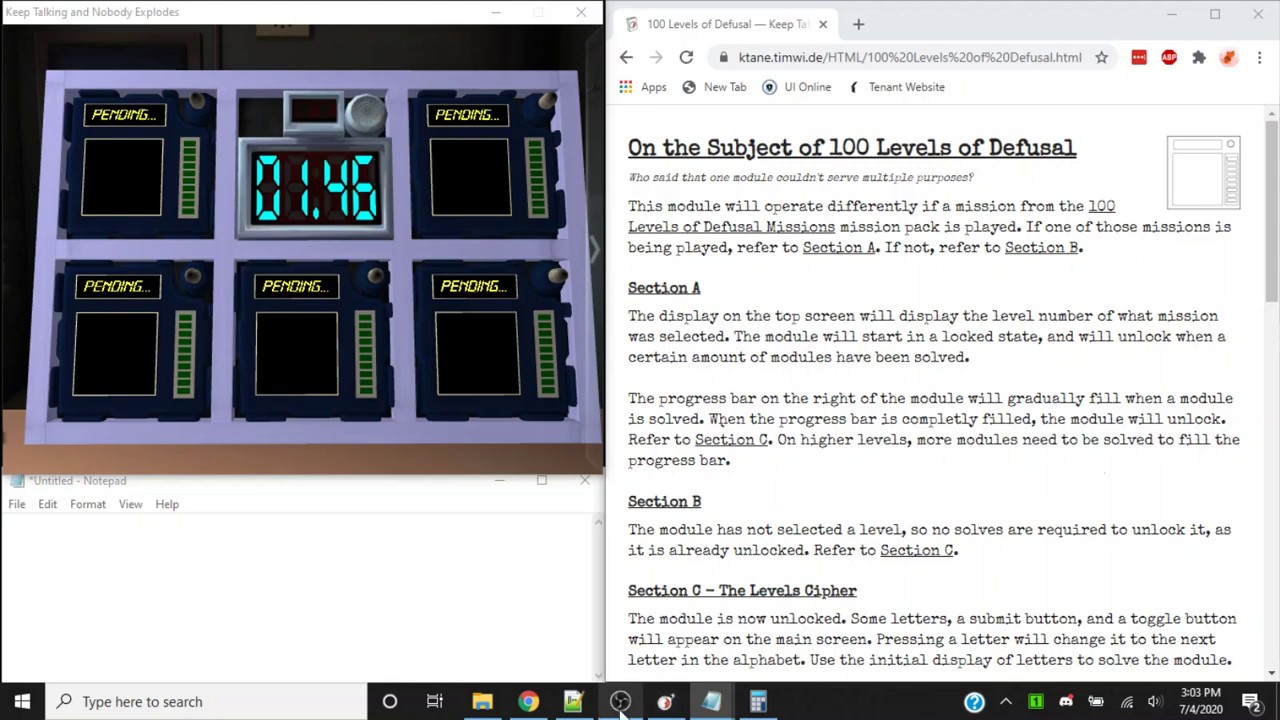Click the battery power tray icon

point(1096,702)
